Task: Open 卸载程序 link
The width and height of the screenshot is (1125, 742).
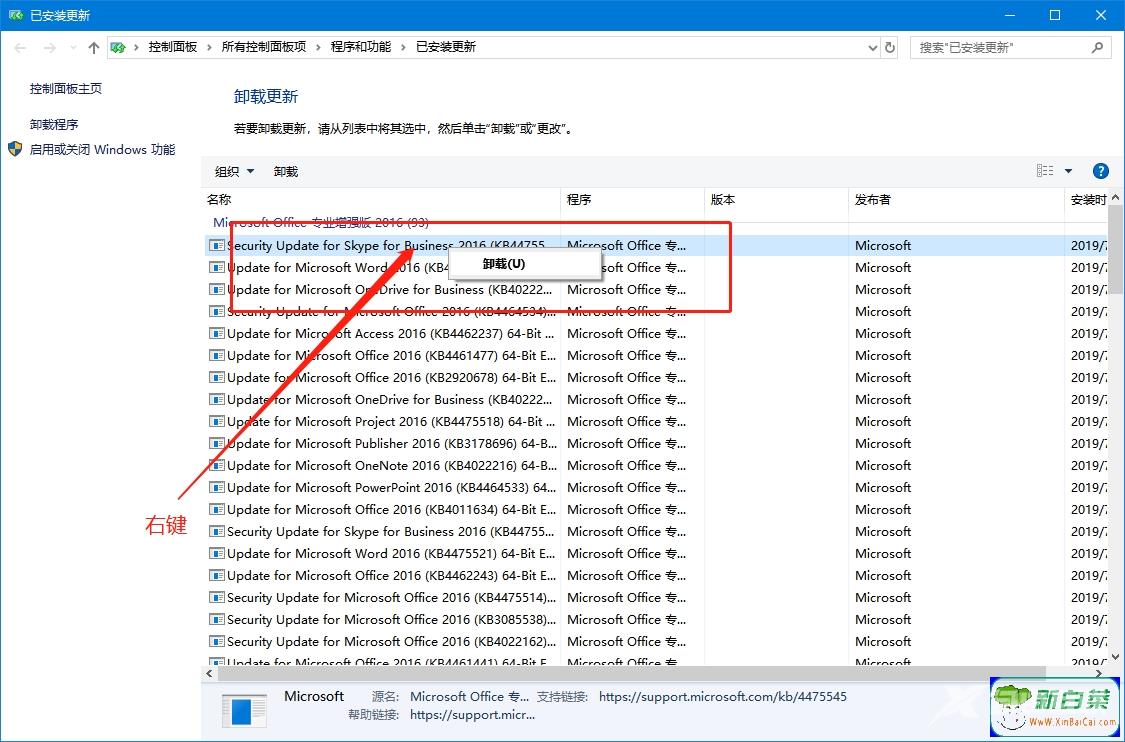Action: (54, 124)
